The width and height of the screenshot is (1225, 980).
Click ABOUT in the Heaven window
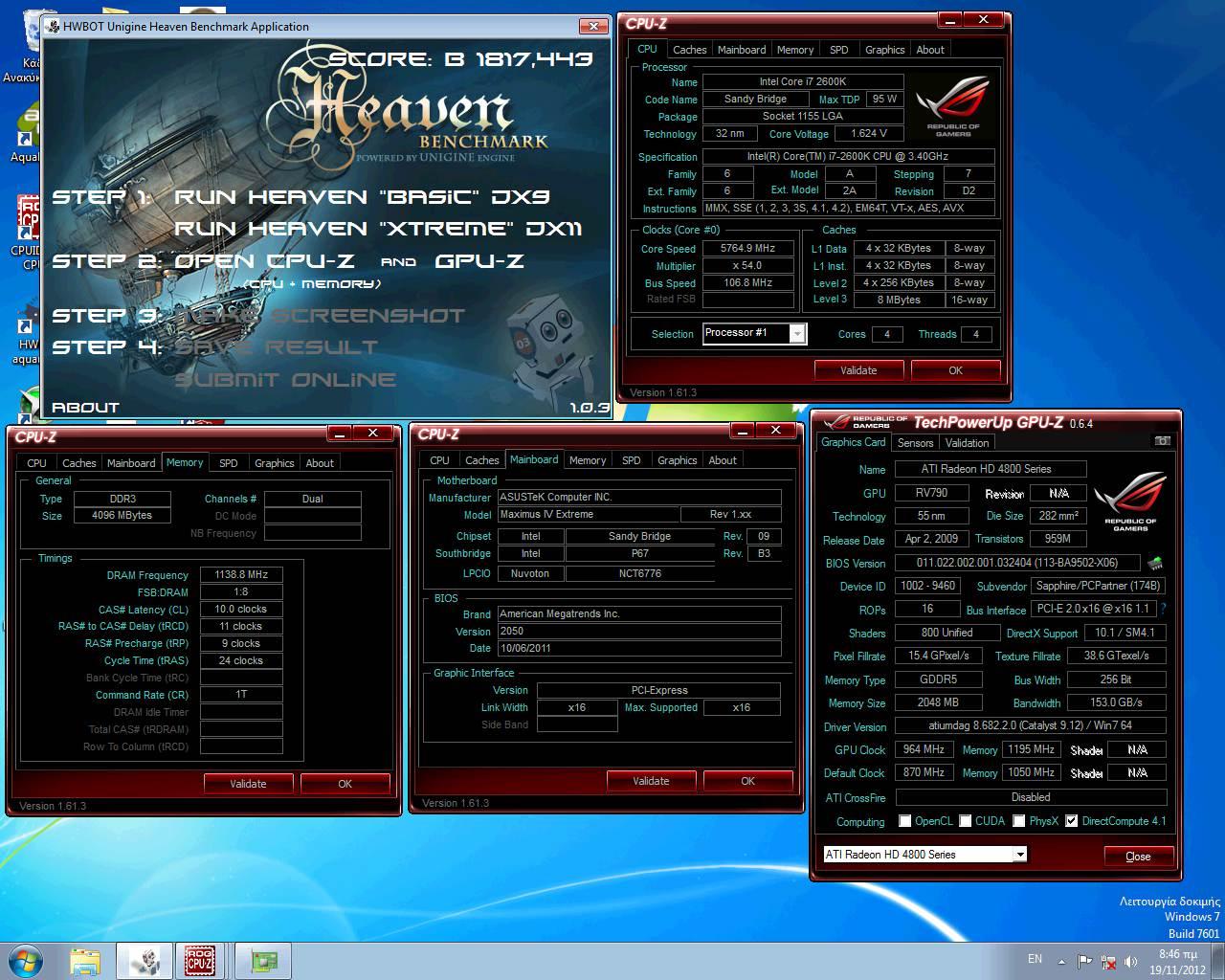[85, 408]
